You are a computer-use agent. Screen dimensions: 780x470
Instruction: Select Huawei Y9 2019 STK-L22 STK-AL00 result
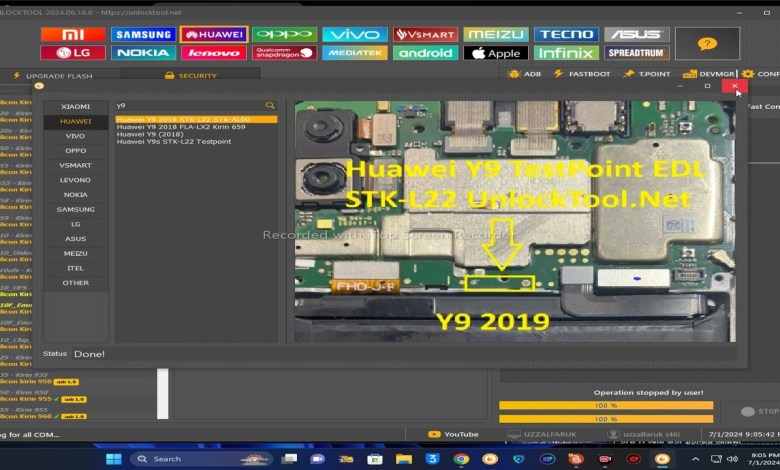pos(196,119)
